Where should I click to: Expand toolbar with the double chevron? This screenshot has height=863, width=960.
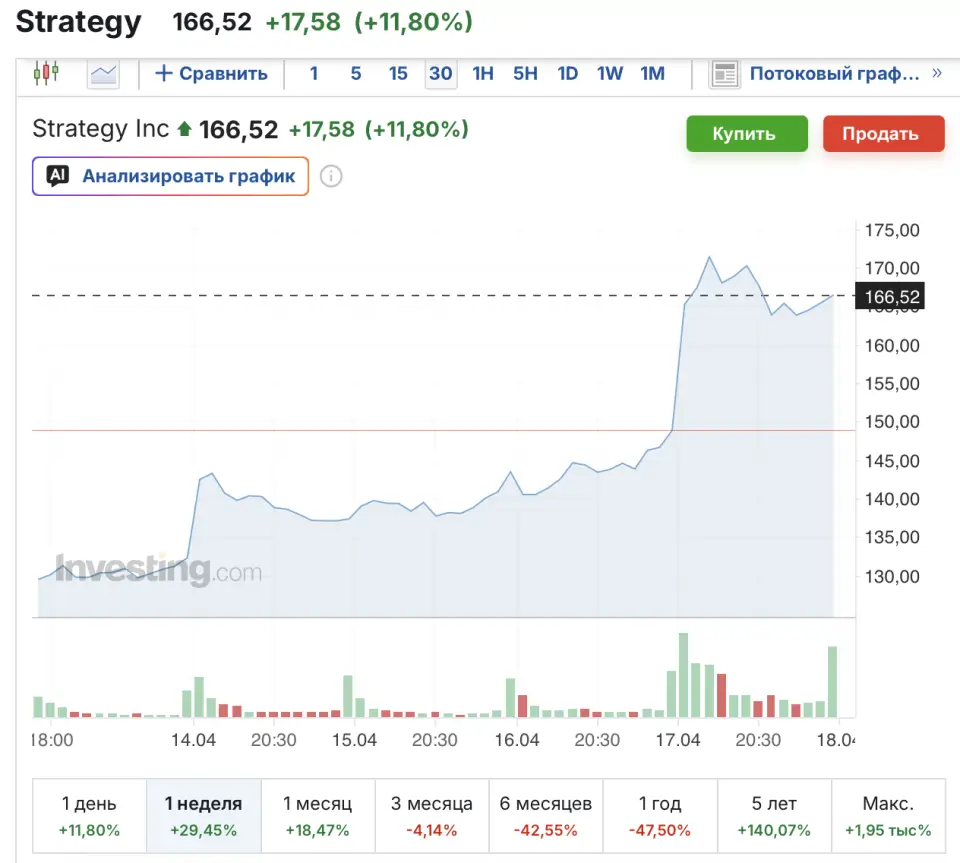click(937, 73)
